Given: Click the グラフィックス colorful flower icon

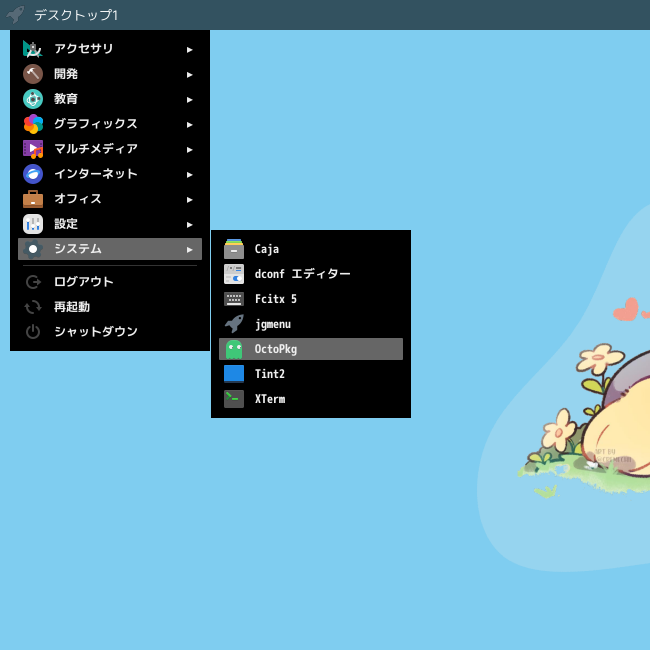Looking at the screenshot, I should [x=33, y=124].
